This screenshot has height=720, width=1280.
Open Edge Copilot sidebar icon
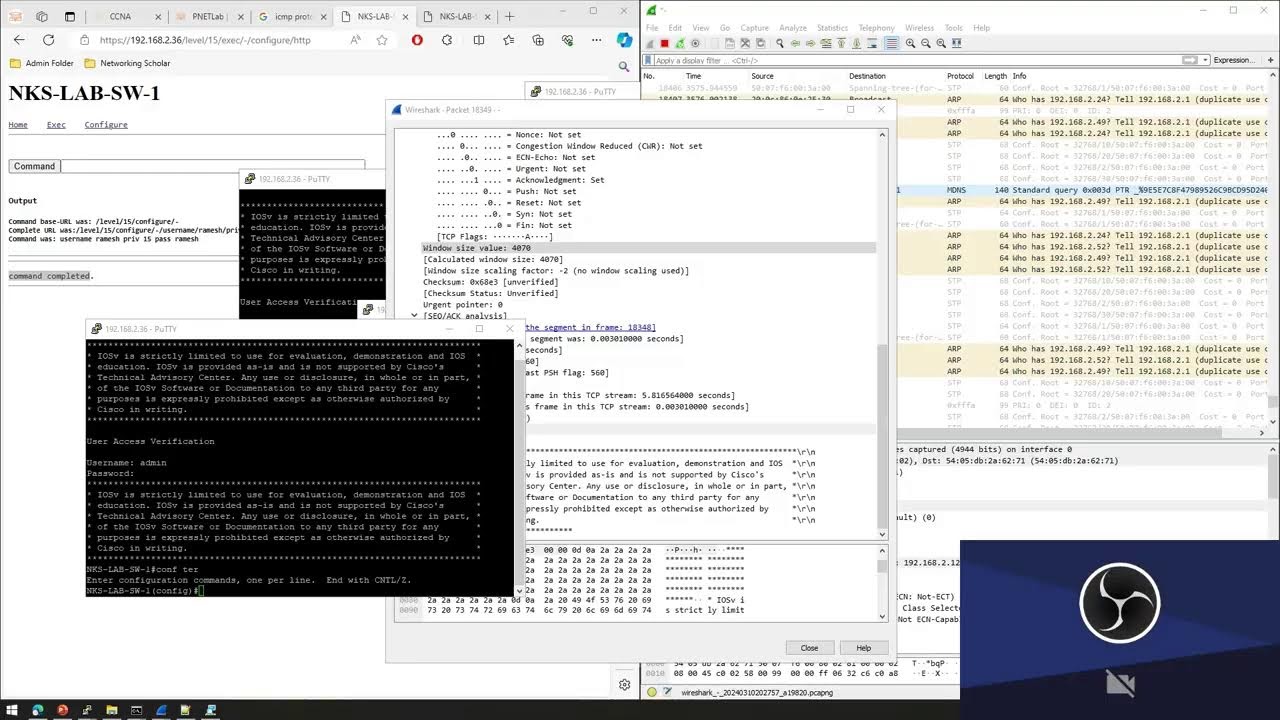click(x=624, y=40)
